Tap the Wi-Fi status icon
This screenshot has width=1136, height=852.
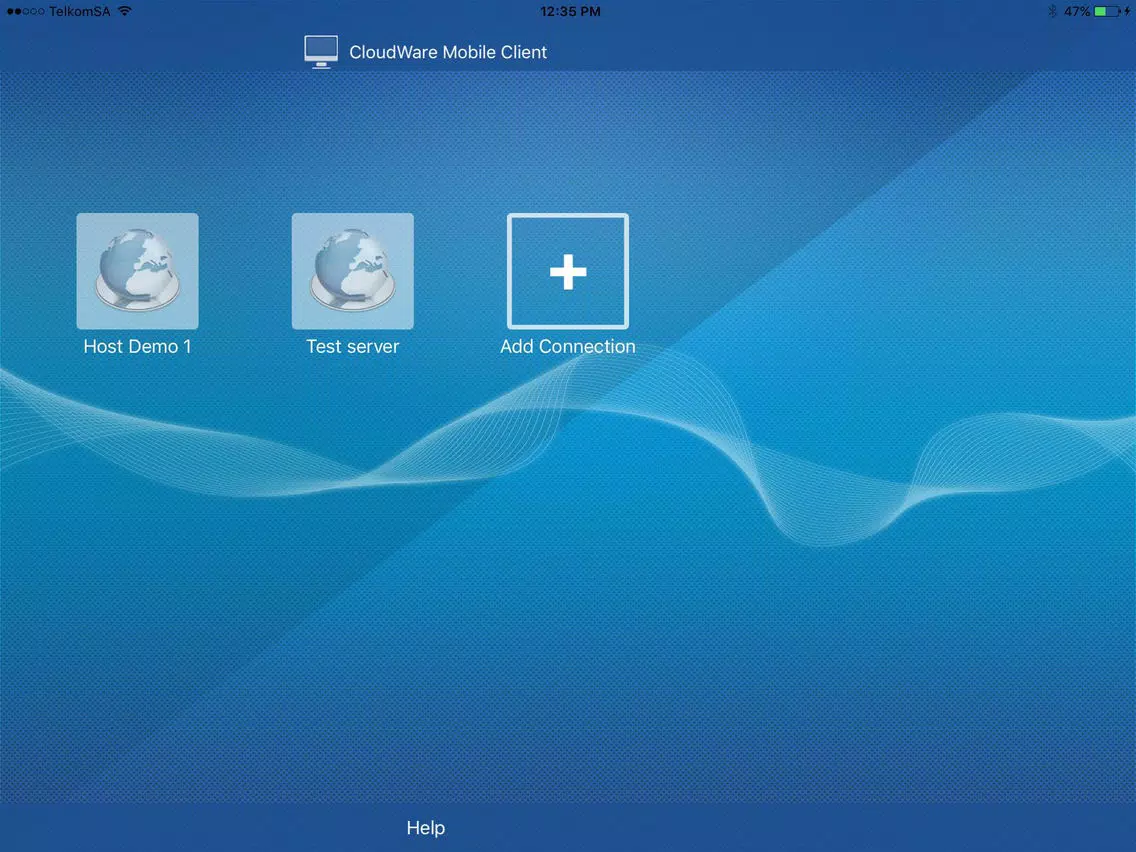(125, 11)
